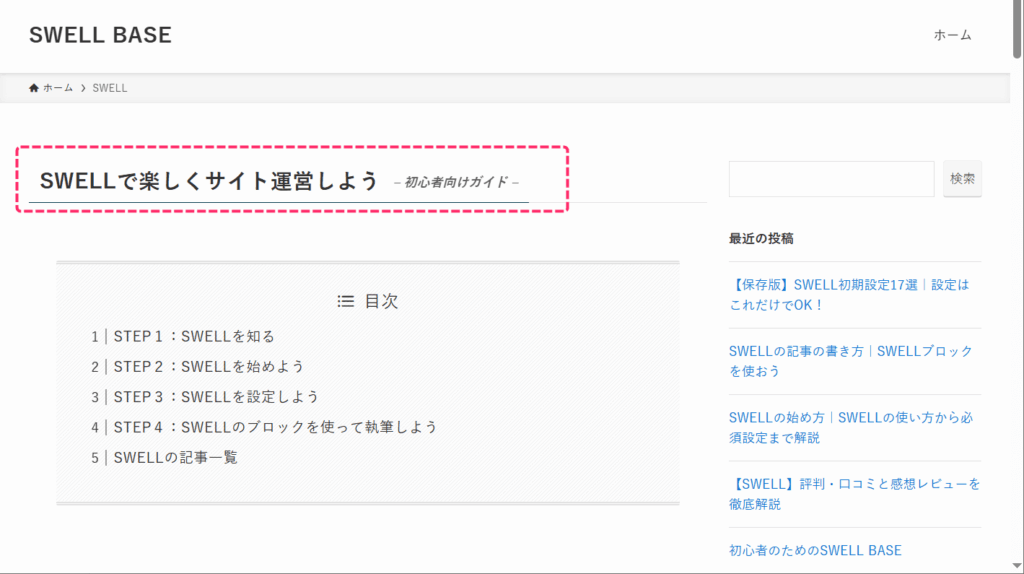Go to ホーム breadcrumb link
This screenshot has height=574, width=1024.
click(58, 88)
